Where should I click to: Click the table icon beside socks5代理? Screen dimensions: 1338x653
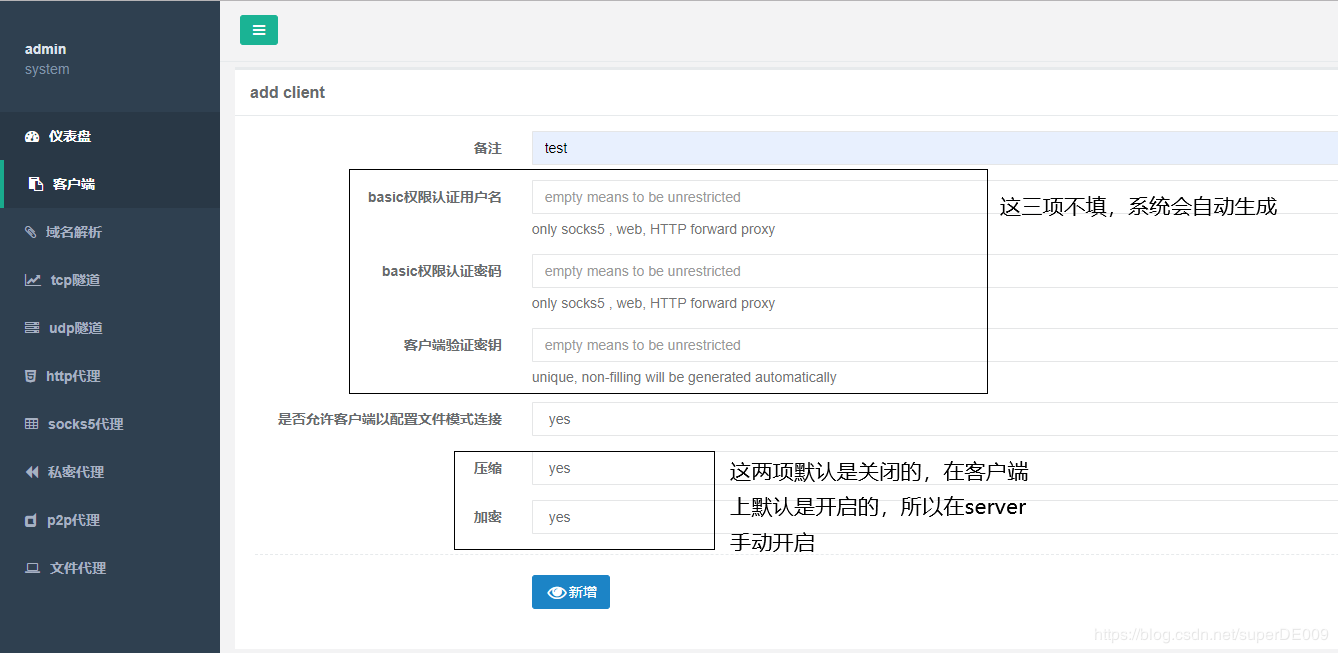tap(32, 424)
